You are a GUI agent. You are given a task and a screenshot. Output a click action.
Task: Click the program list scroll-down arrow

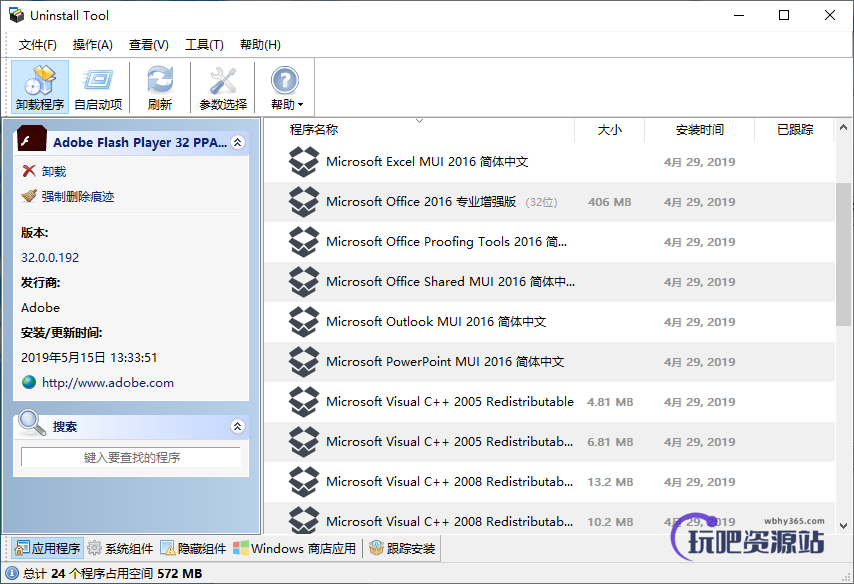844,526
